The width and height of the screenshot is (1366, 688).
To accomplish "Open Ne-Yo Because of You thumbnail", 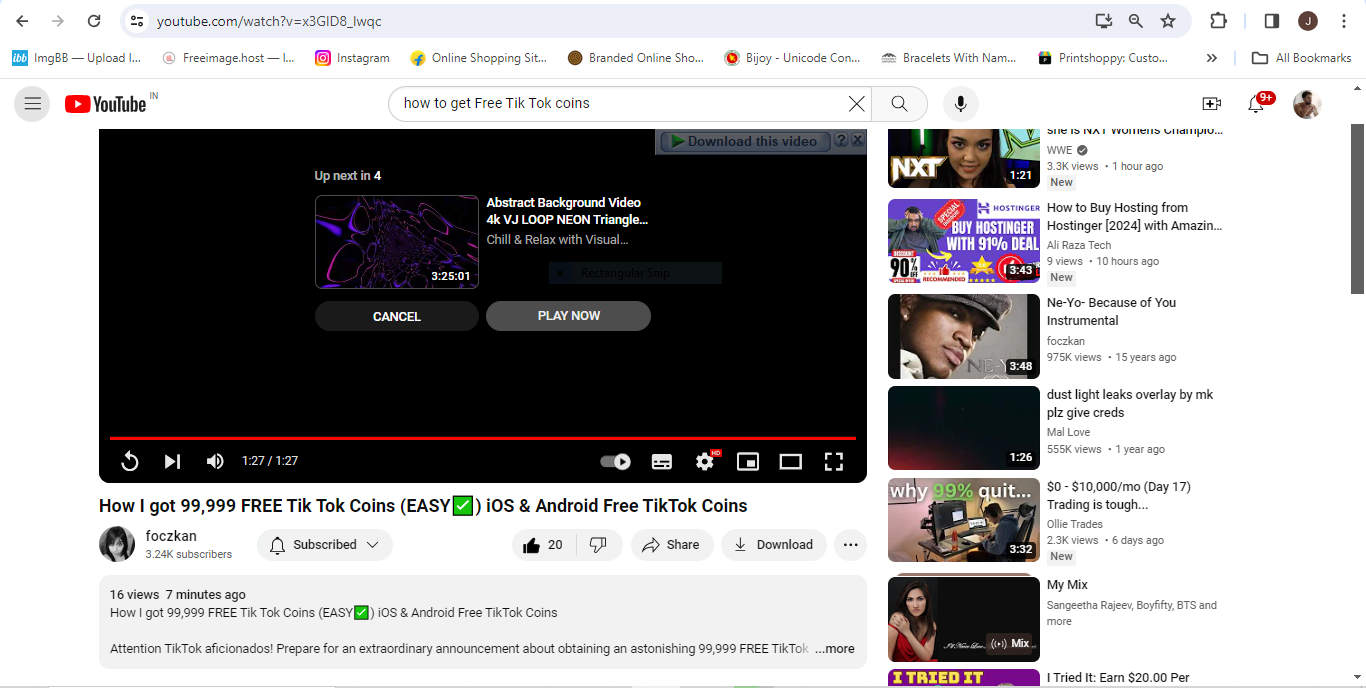I will pyautogui.click(x=964, y=337).
